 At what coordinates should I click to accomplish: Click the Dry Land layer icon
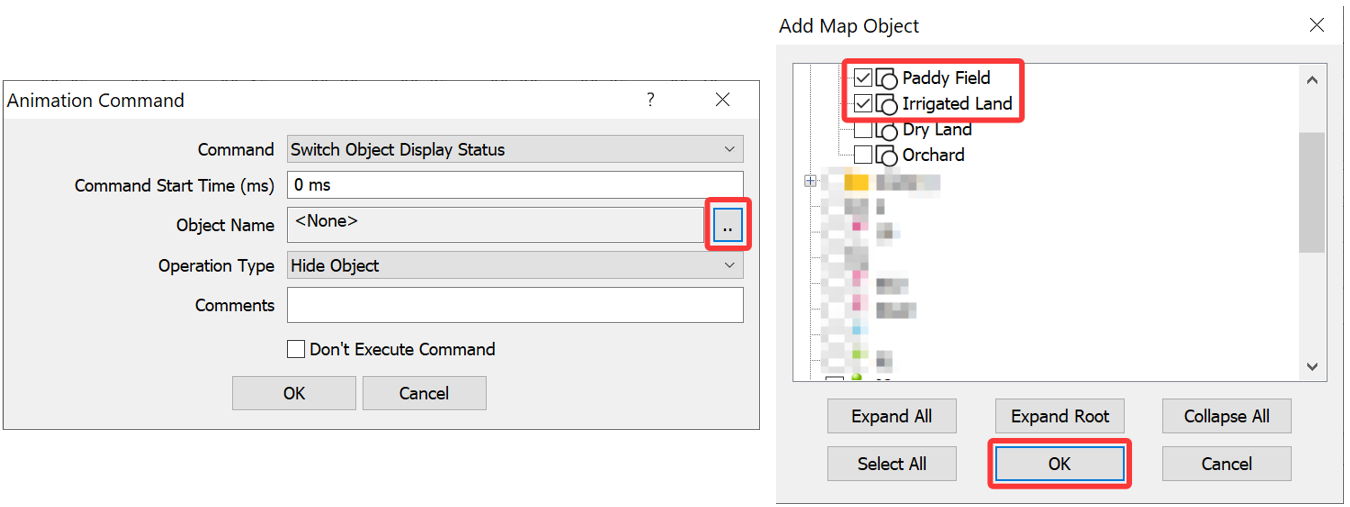[x=886, y=130]
